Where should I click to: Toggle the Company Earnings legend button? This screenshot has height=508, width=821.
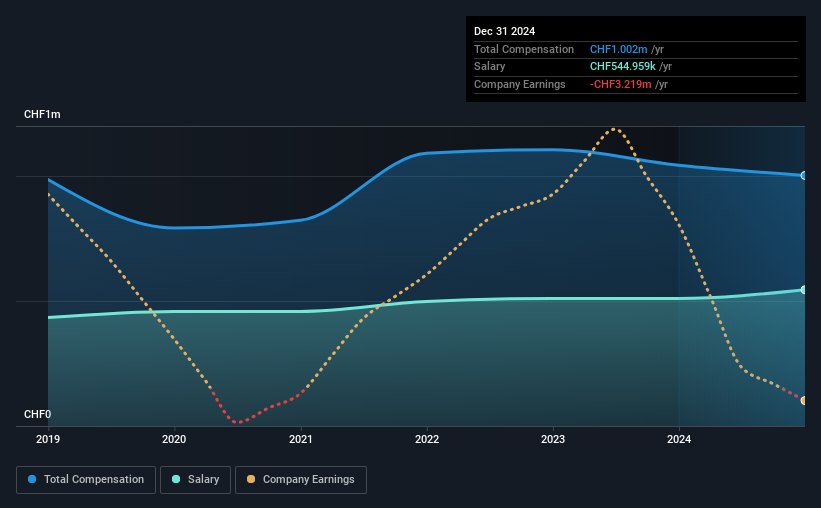coord(301,480)
